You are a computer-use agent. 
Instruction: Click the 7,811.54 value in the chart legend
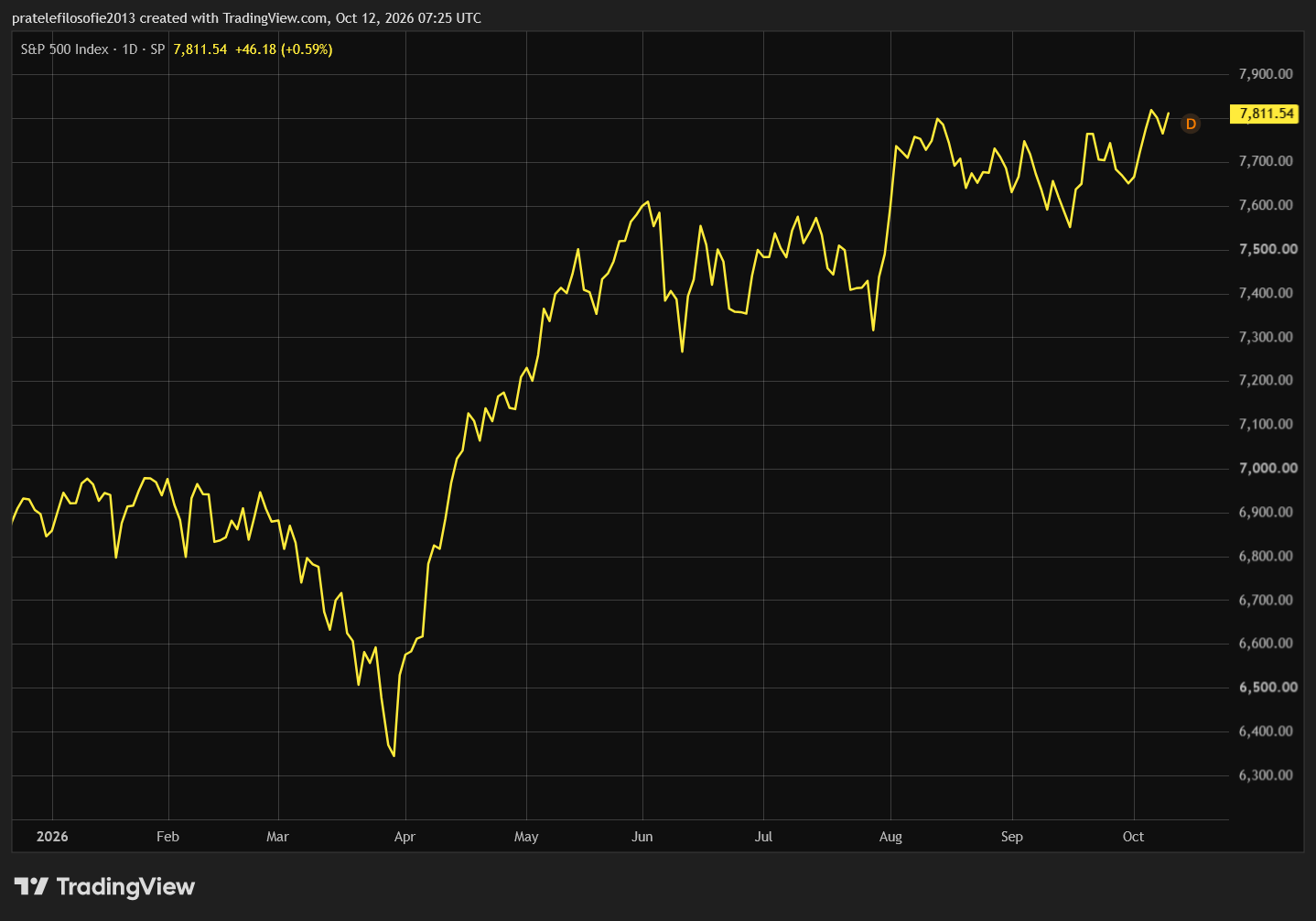200,49
